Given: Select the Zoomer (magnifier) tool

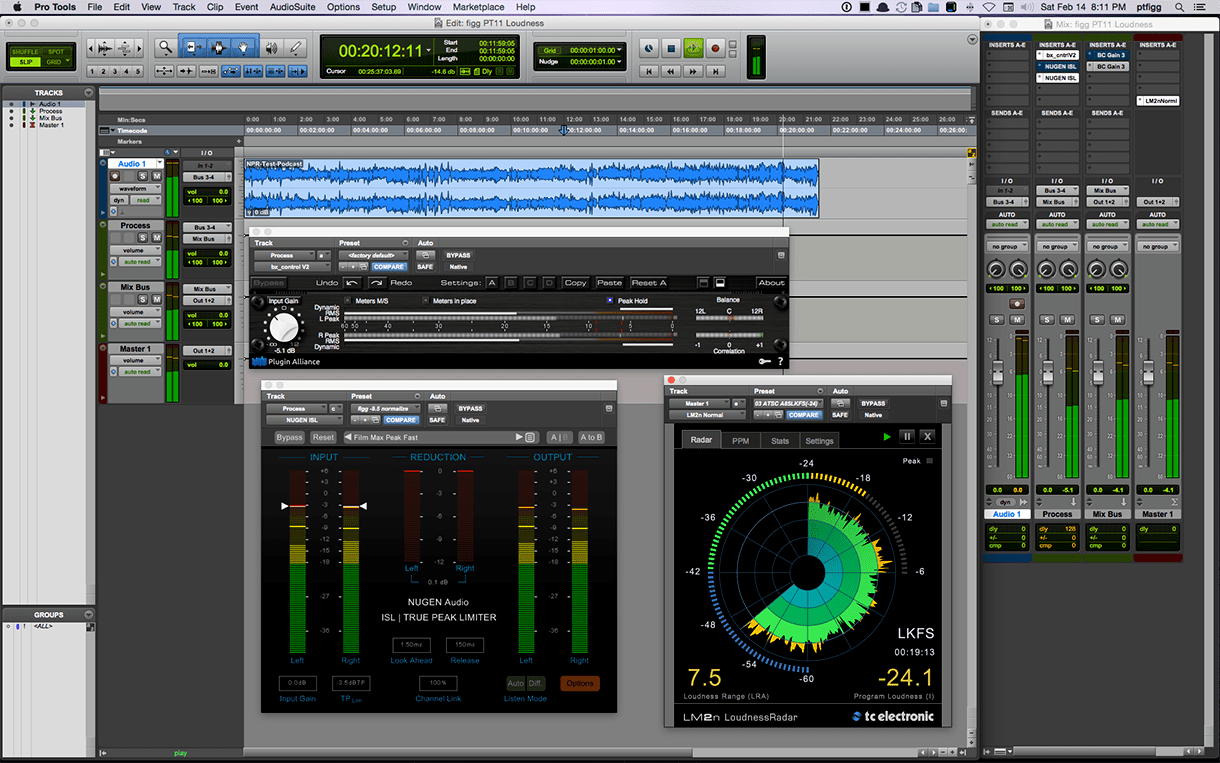Looking at the screenshot, I should pyautogui.click(x=165, y=47).
